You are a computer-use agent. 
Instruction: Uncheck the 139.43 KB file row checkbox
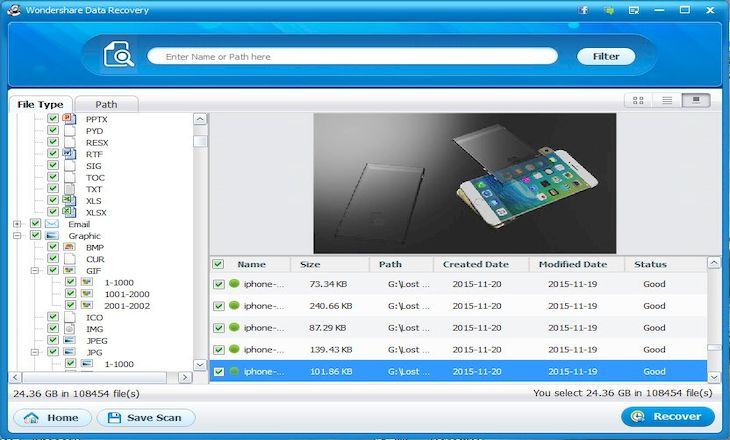tap(218, 350)
